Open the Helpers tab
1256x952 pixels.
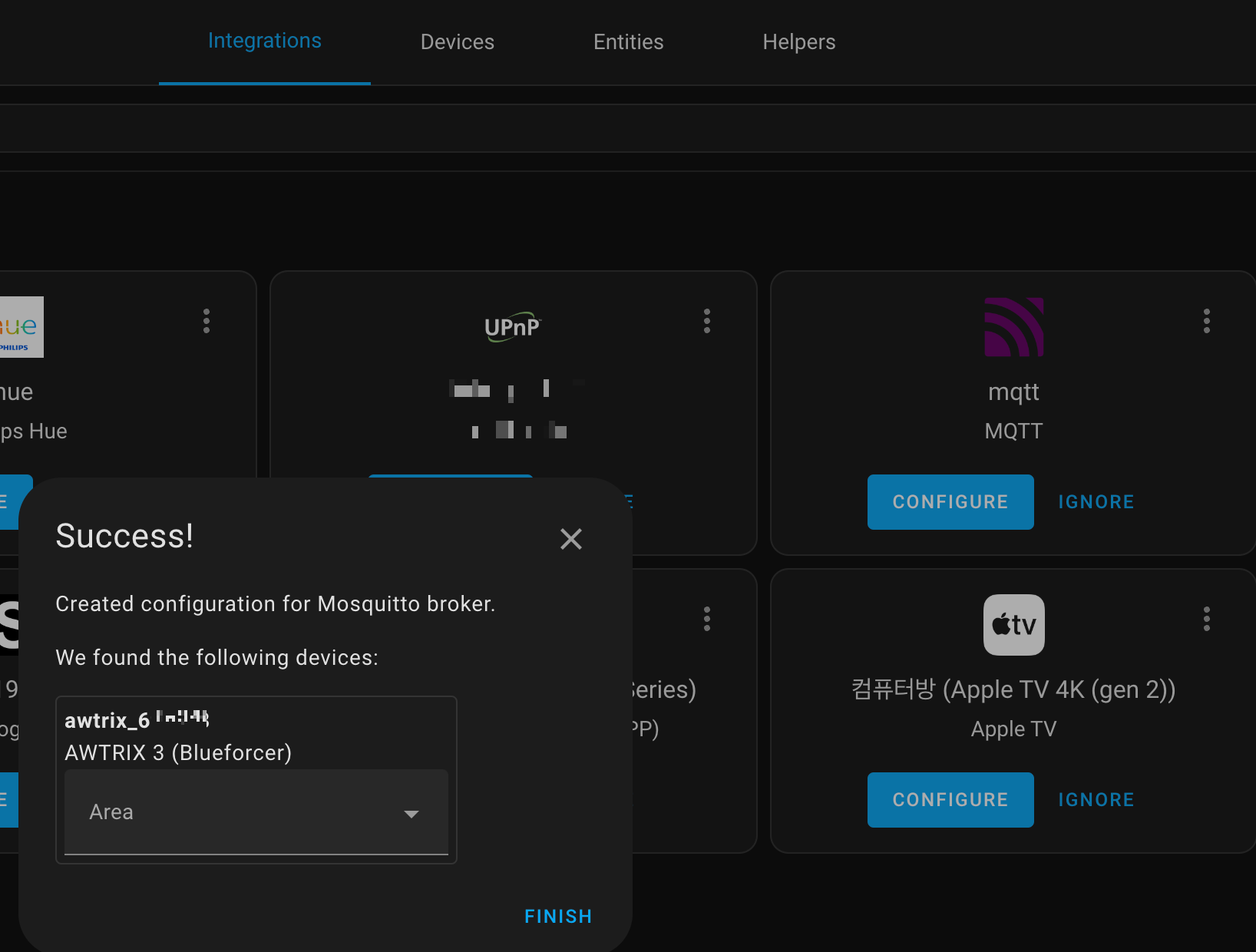pos(799,42)
